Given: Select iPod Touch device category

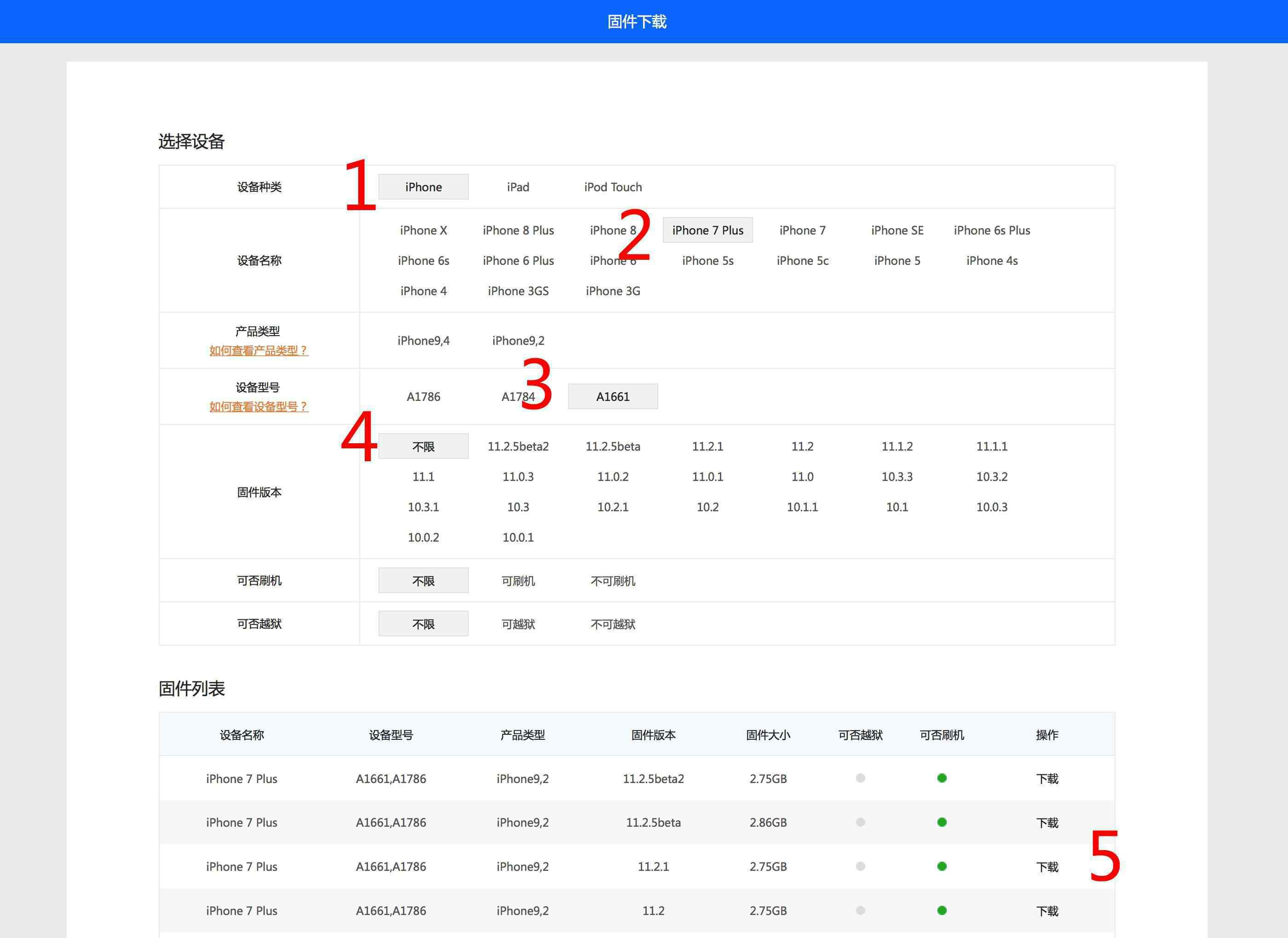Looking at the screenshot, I should [613, 187].
